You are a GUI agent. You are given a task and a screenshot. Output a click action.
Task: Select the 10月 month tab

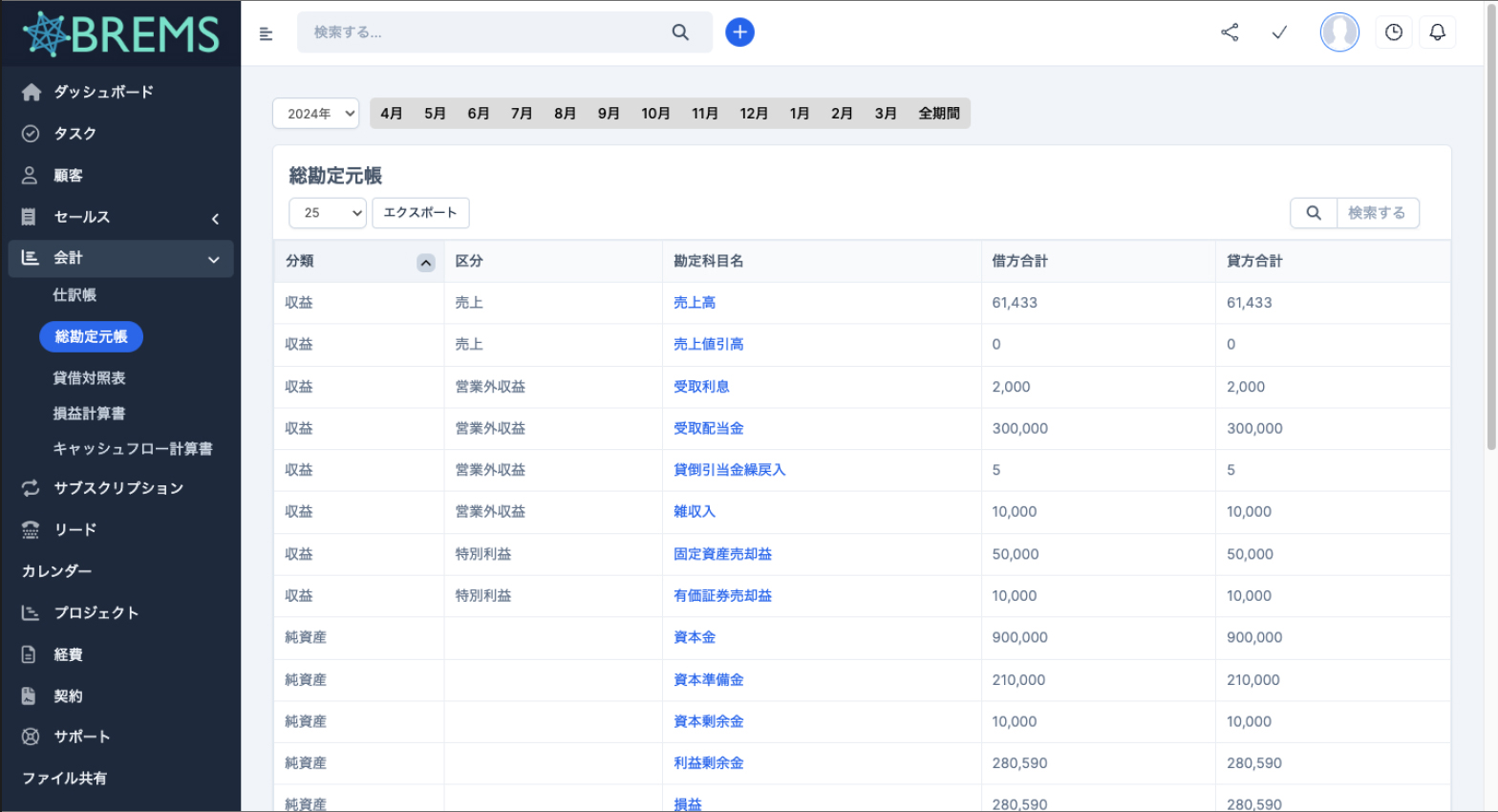pos(655,114)
